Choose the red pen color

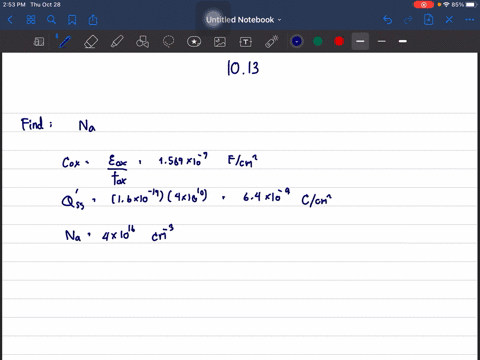point(339,41)
